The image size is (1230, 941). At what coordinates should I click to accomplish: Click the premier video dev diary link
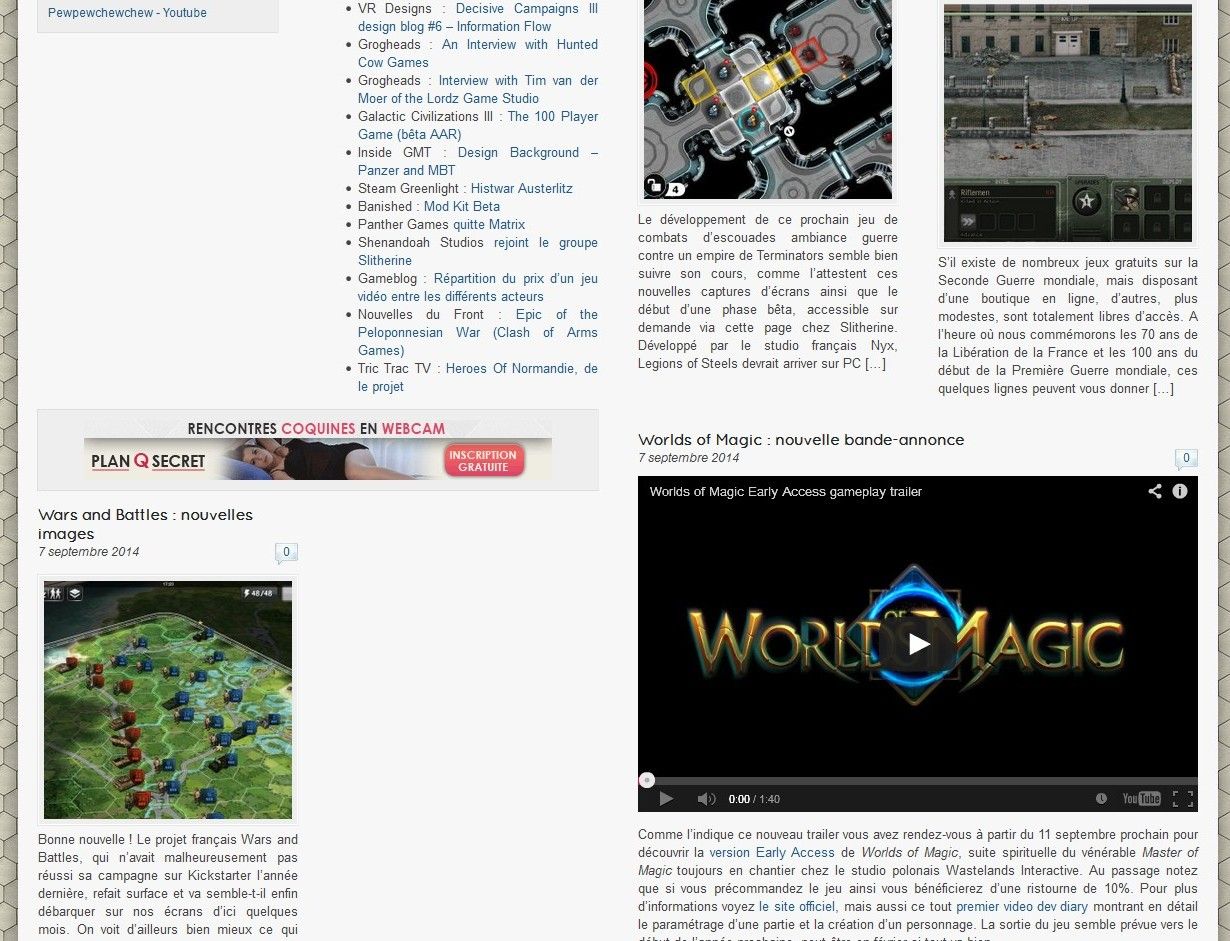pos(1022,907)
